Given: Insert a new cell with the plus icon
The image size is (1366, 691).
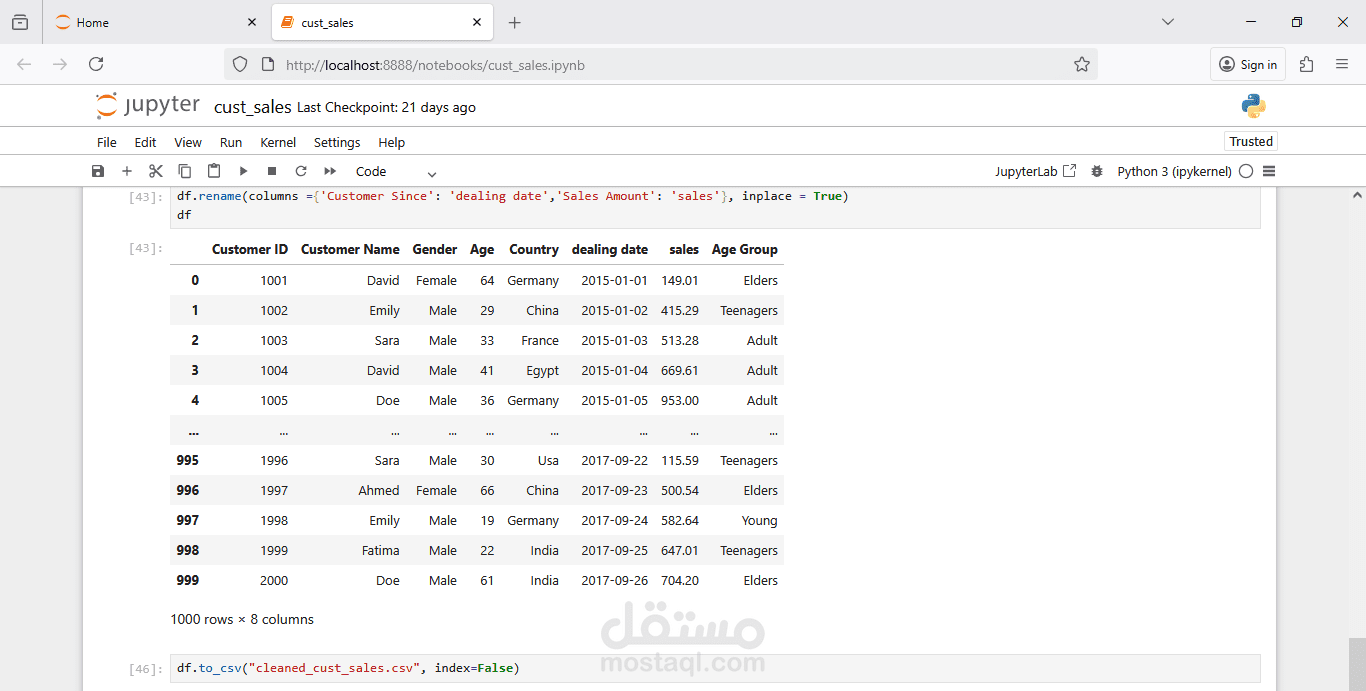Looking at the screenshot, I should (x=126, y=171).
